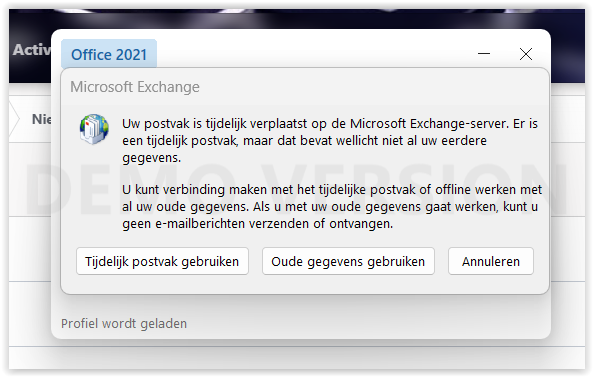Select Oude gegevens gebruiken button
Screen dimensions: 593x377
pos(348,261)
